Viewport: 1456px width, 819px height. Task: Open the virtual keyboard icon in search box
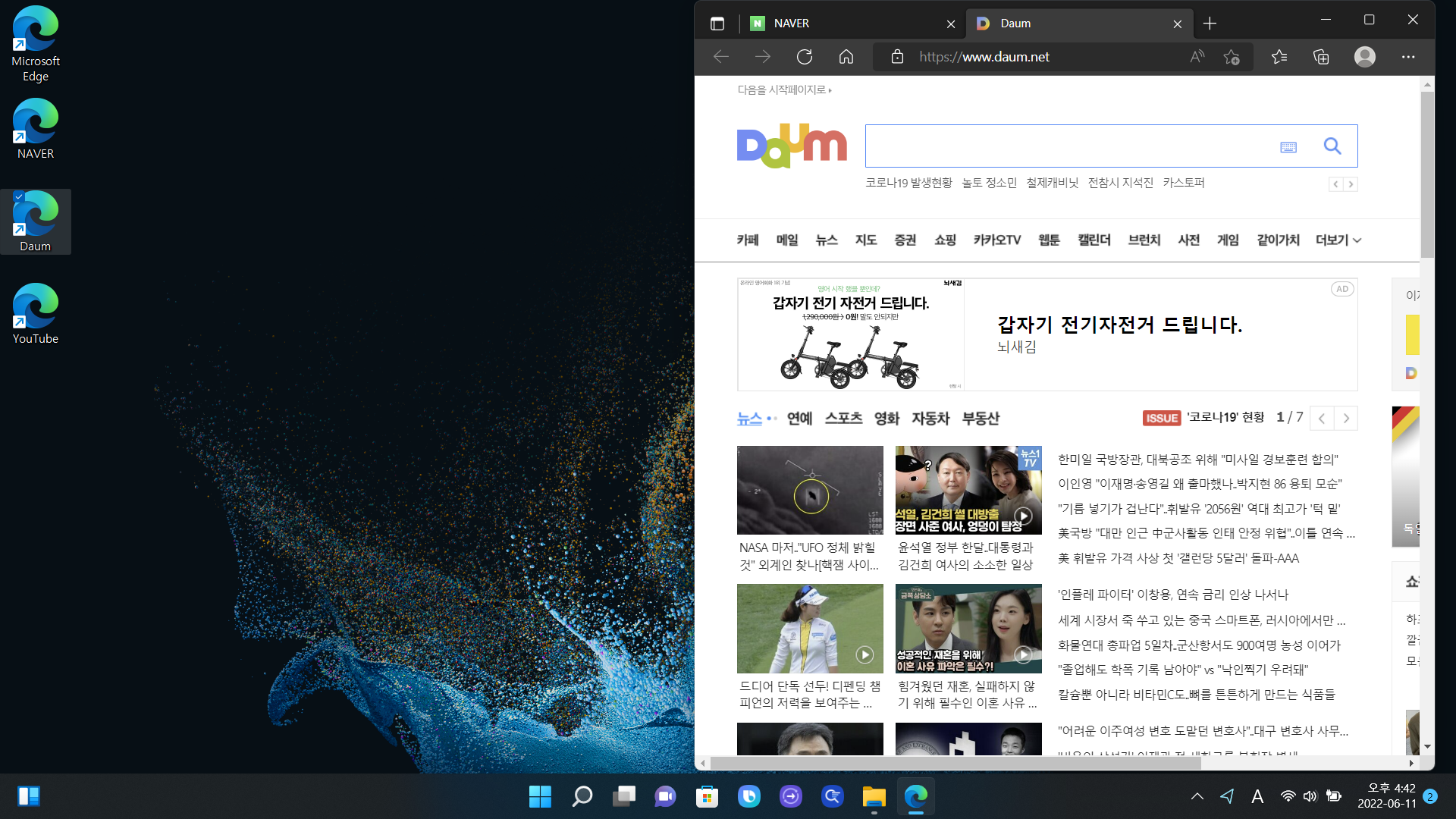[x=1288, y=147]
